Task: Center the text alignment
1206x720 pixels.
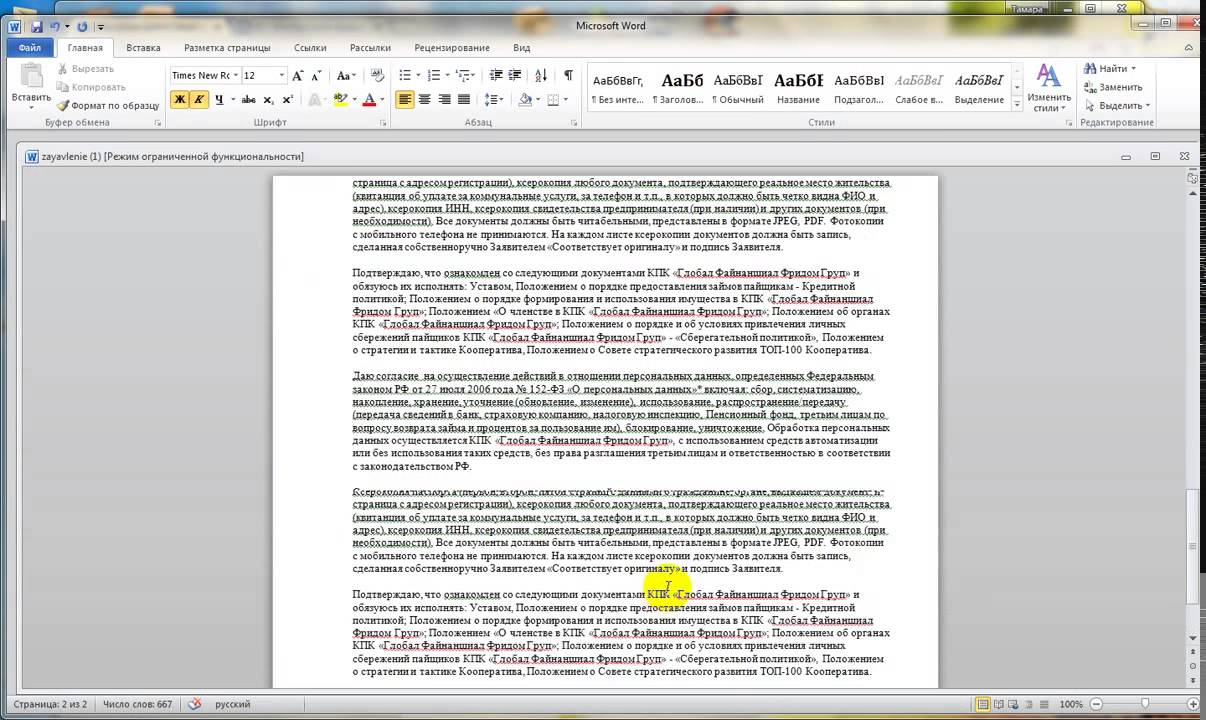Action: coord(425,99)
